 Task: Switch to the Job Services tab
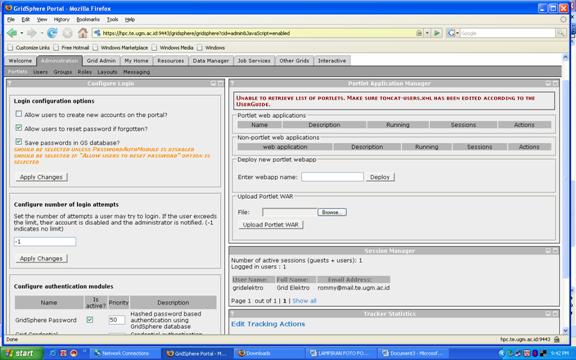point(254,61)
